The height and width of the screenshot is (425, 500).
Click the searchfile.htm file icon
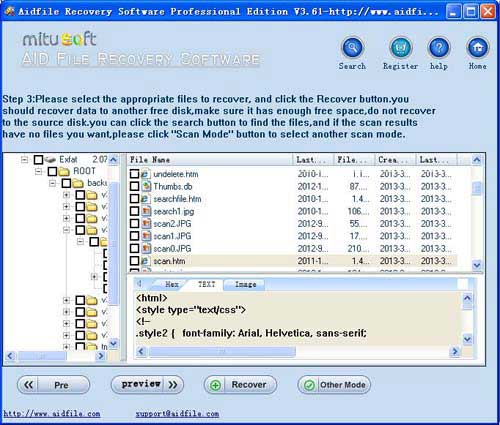pos(146,199)
